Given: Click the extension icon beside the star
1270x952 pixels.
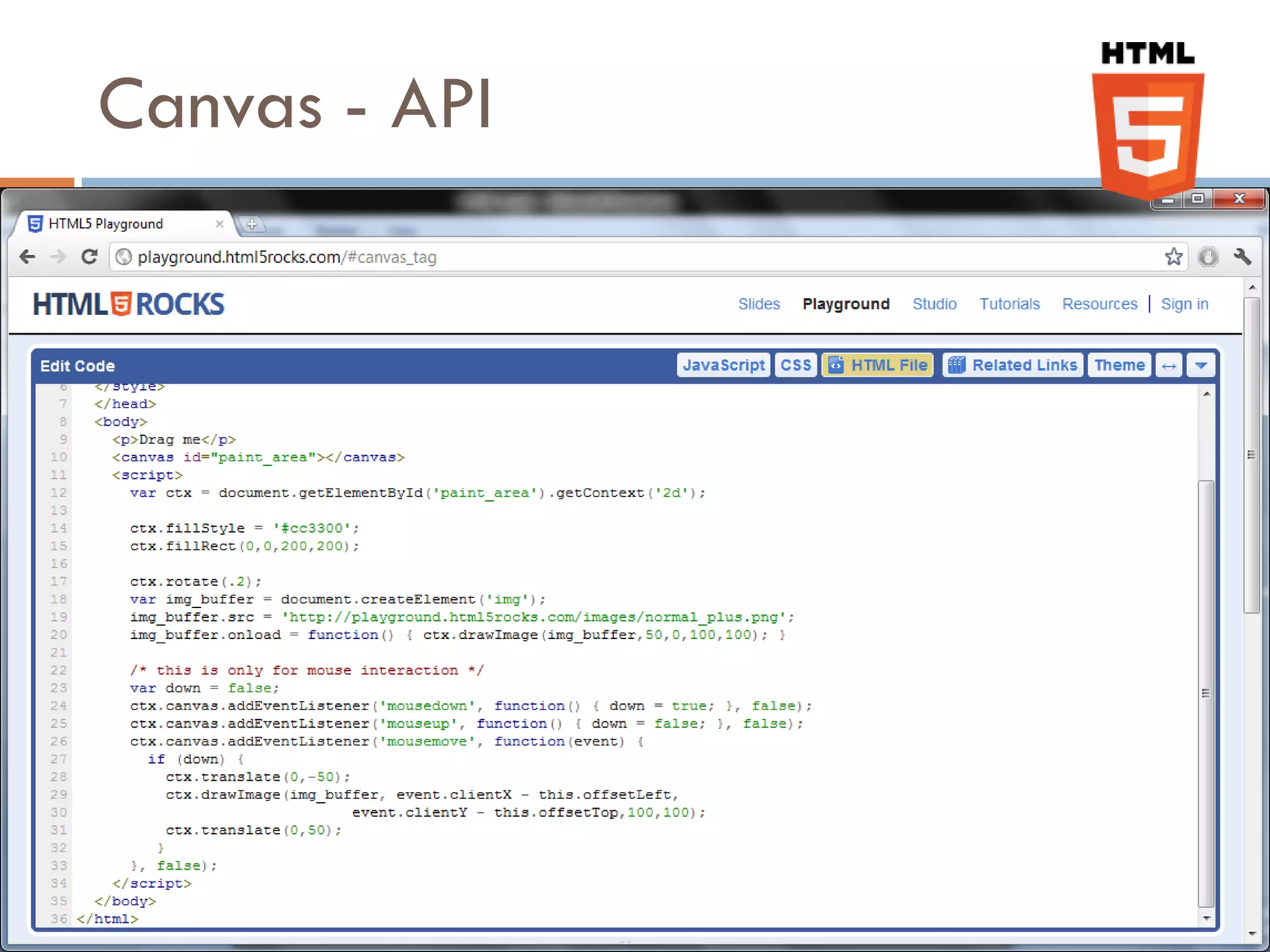Looking at the screenshot, I should 1208,257.
